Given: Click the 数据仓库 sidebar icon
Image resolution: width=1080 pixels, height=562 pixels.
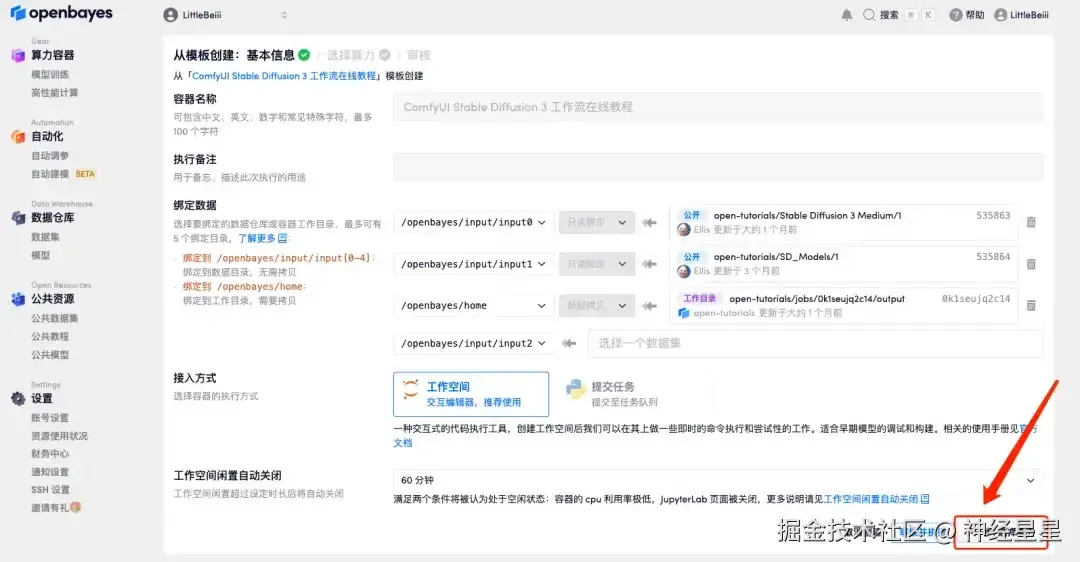Looking at the screenshot, I should pyautogui.click(x=18, y=218).
